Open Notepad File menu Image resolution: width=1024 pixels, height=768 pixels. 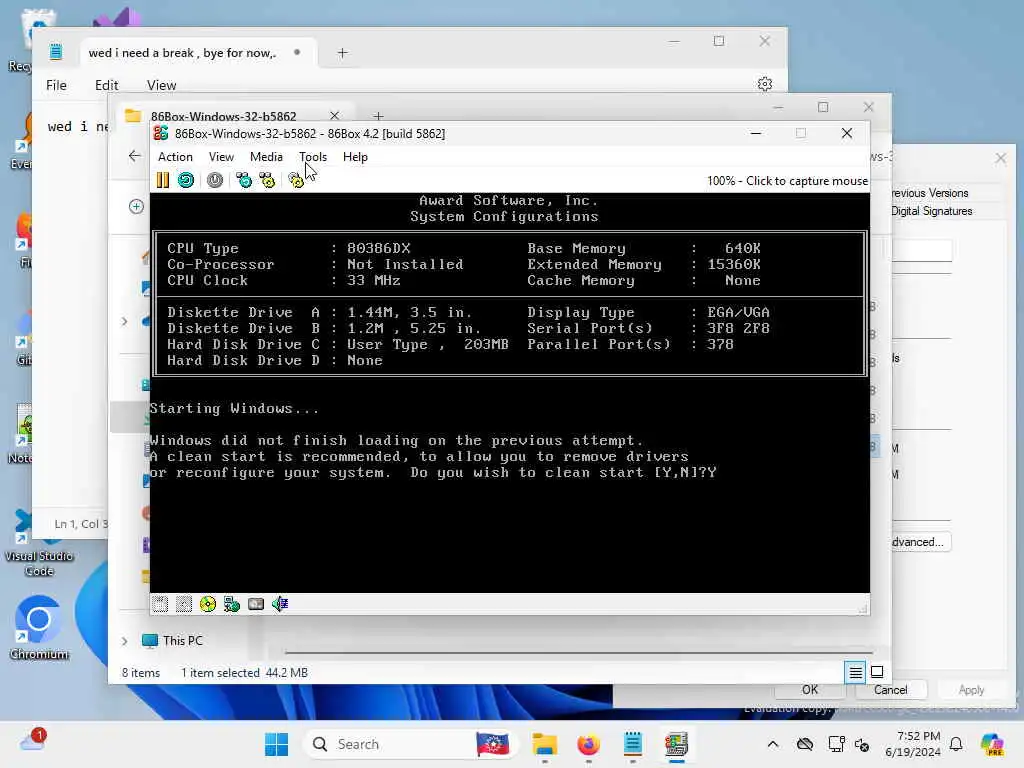(56, 85)
